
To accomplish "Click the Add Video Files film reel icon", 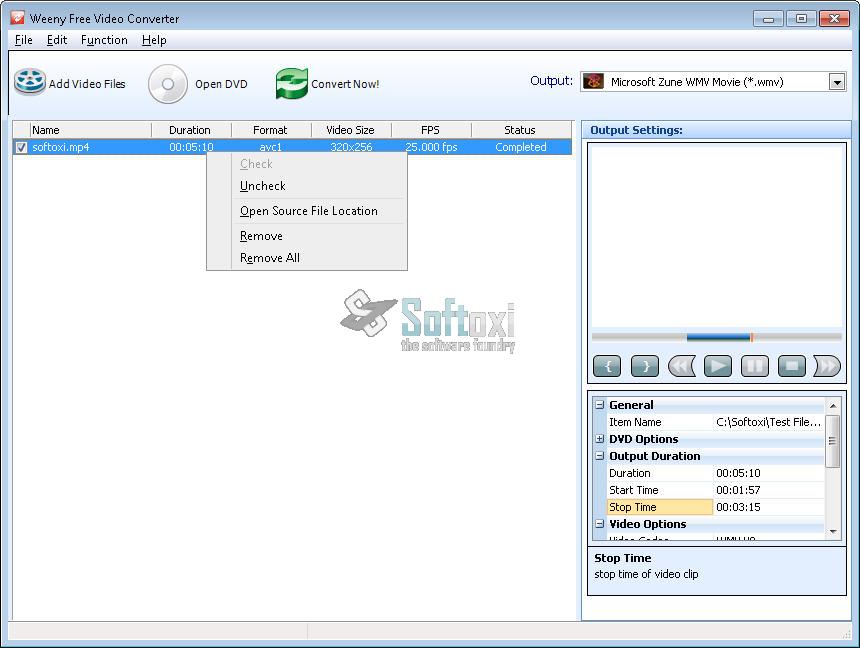I will 30,83.
